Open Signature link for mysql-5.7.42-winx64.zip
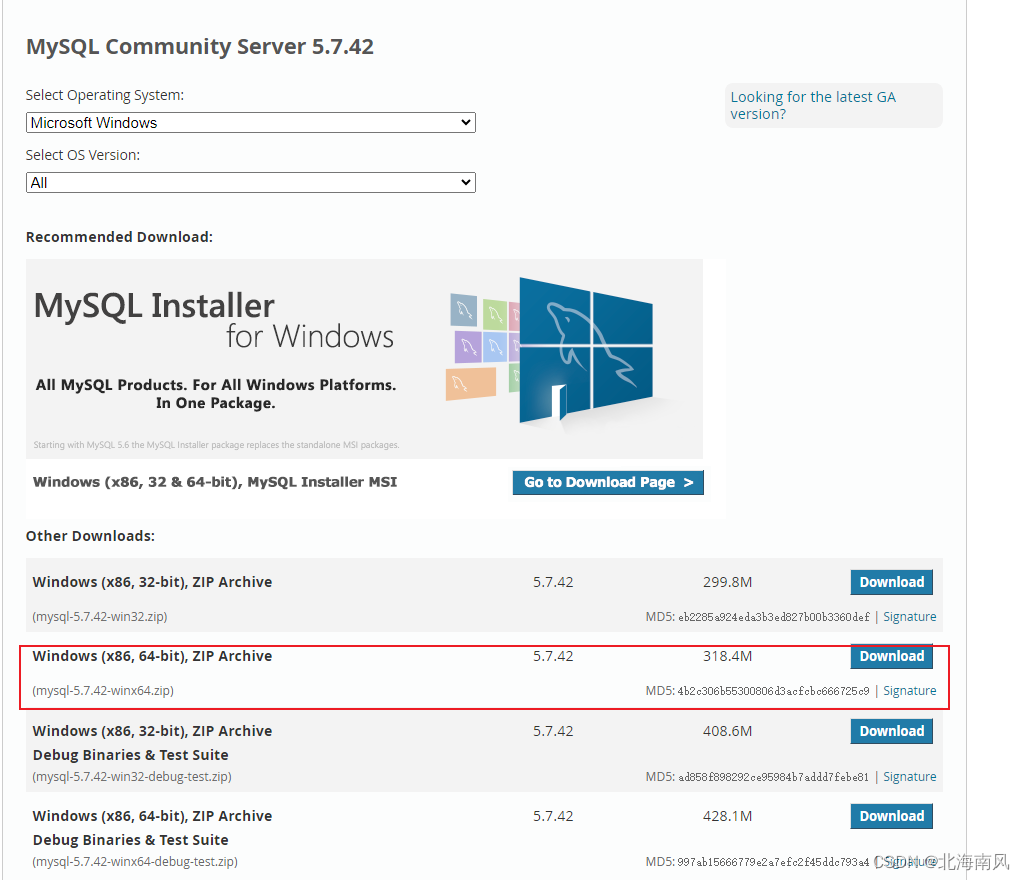 (x=909, y=690)
